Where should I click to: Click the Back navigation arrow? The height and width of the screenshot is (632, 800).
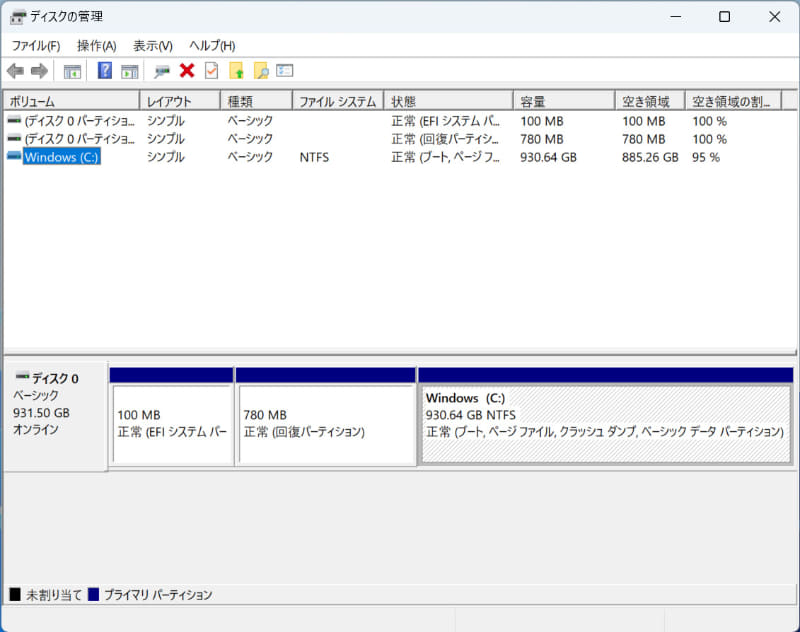tap(14, 70)
